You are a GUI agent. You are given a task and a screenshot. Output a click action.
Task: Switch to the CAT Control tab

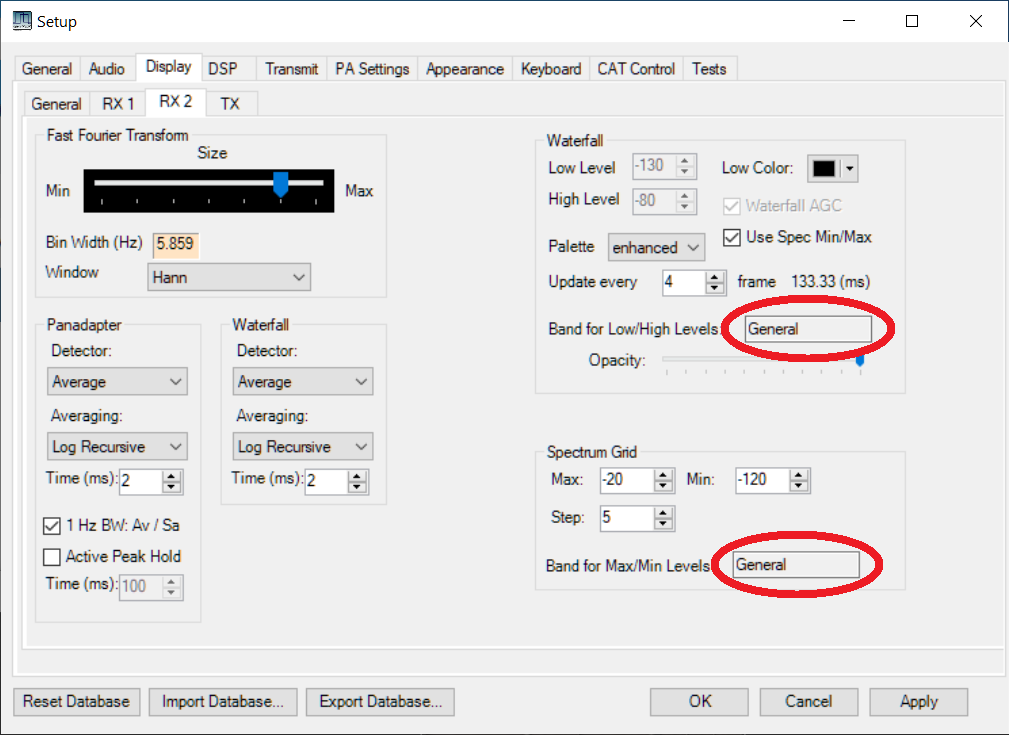[x=636, y=69]
